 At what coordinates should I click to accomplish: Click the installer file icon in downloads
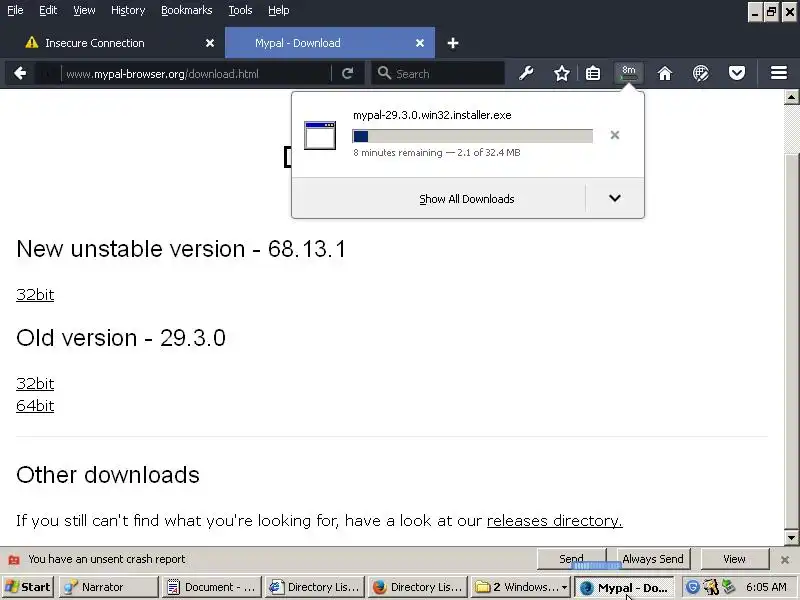click(320, 135)
